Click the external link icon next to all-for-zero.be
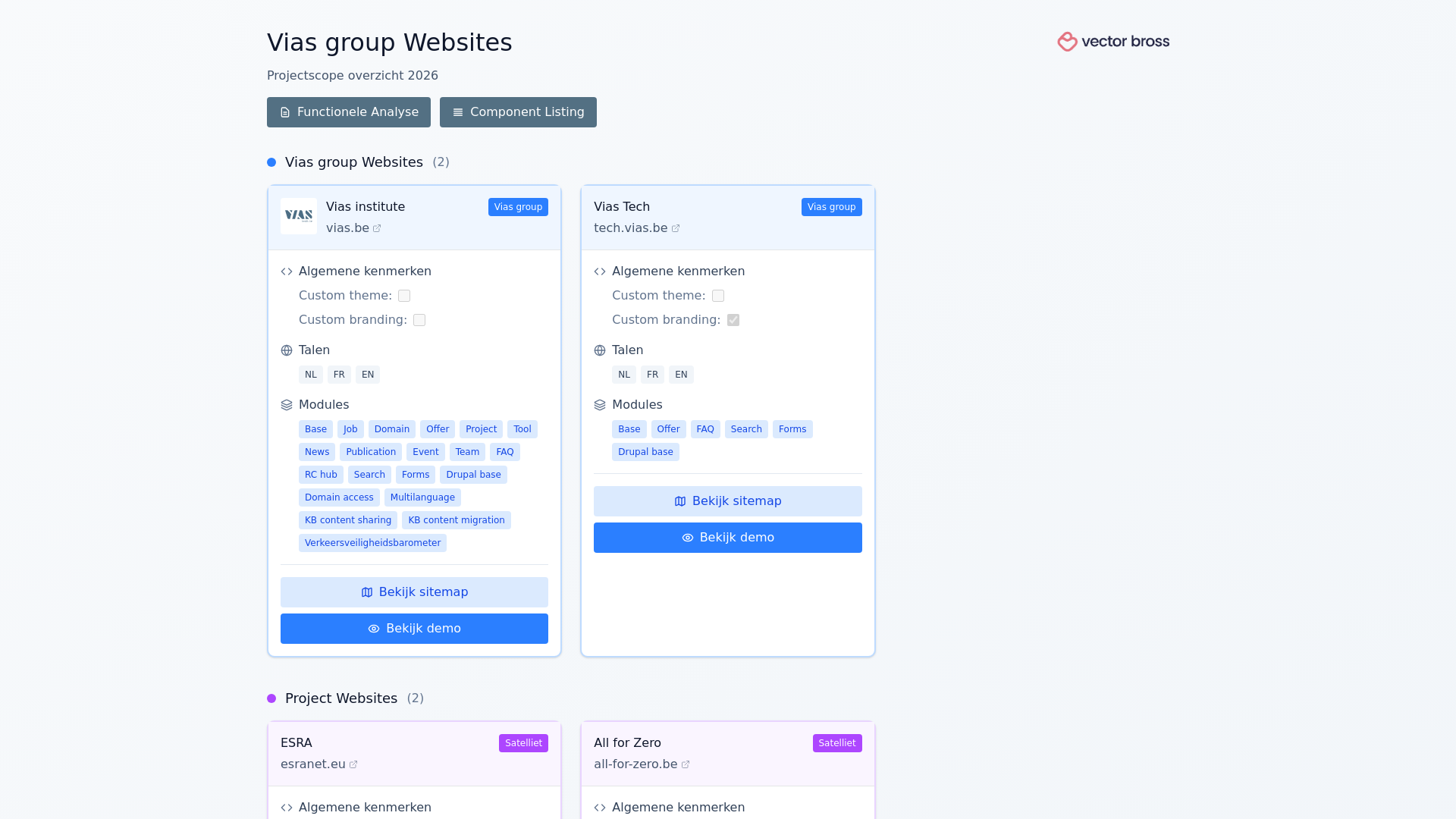The width and height of the screenshot is (1456, 819). pyautogui.click(x=686, y=764)
